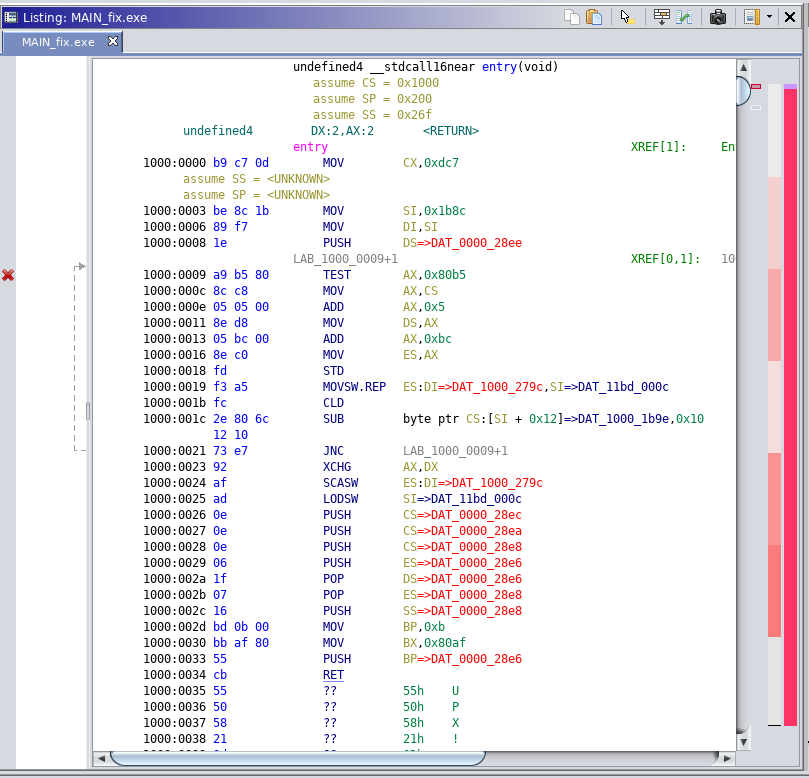This screenshot has height=778, width=809.
Task: Select the MAIN_fix.exe tab
Action: (58, 42)
